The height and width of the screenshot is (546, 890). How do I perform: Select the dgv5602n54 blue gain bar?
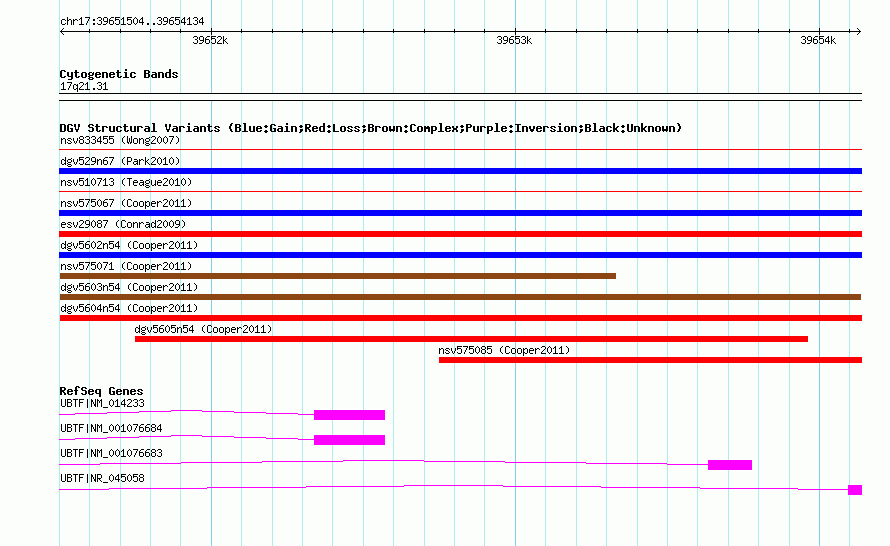tap(460, 255)
